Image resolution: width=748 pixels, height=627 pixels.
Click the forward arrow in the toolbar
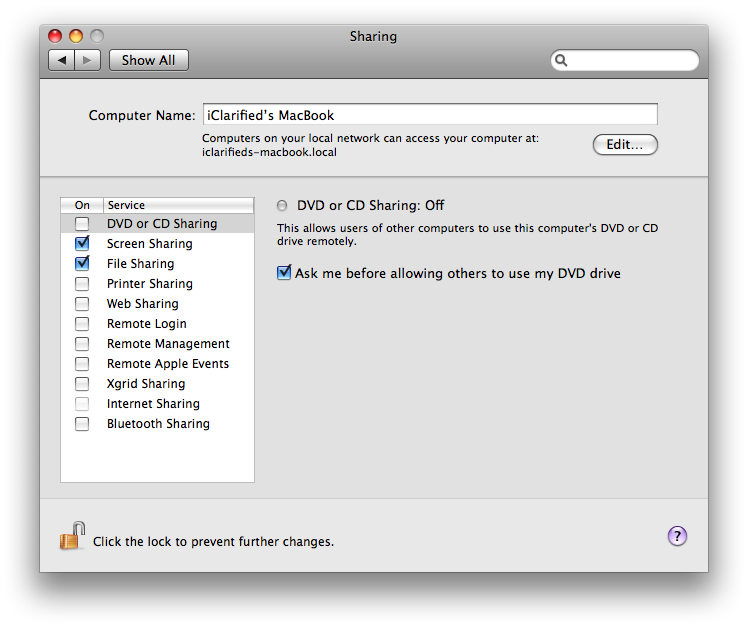(x=87, y=60)
